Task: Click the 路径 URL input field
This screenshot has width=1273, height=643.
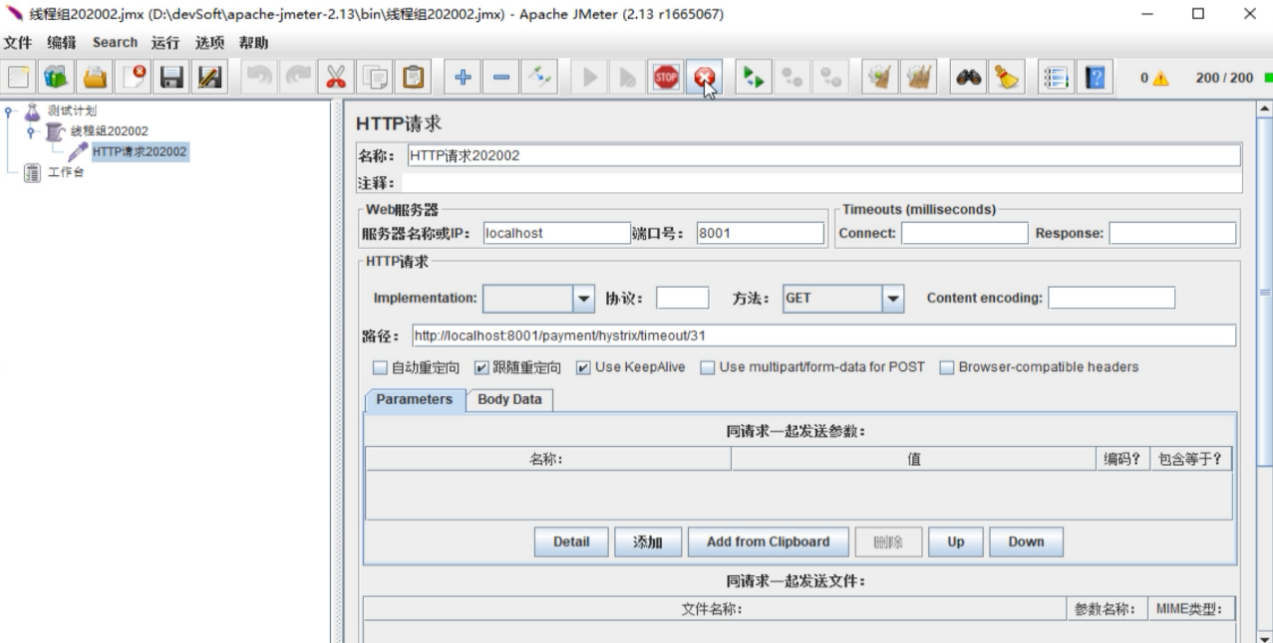Action: (x=823, y=335)
